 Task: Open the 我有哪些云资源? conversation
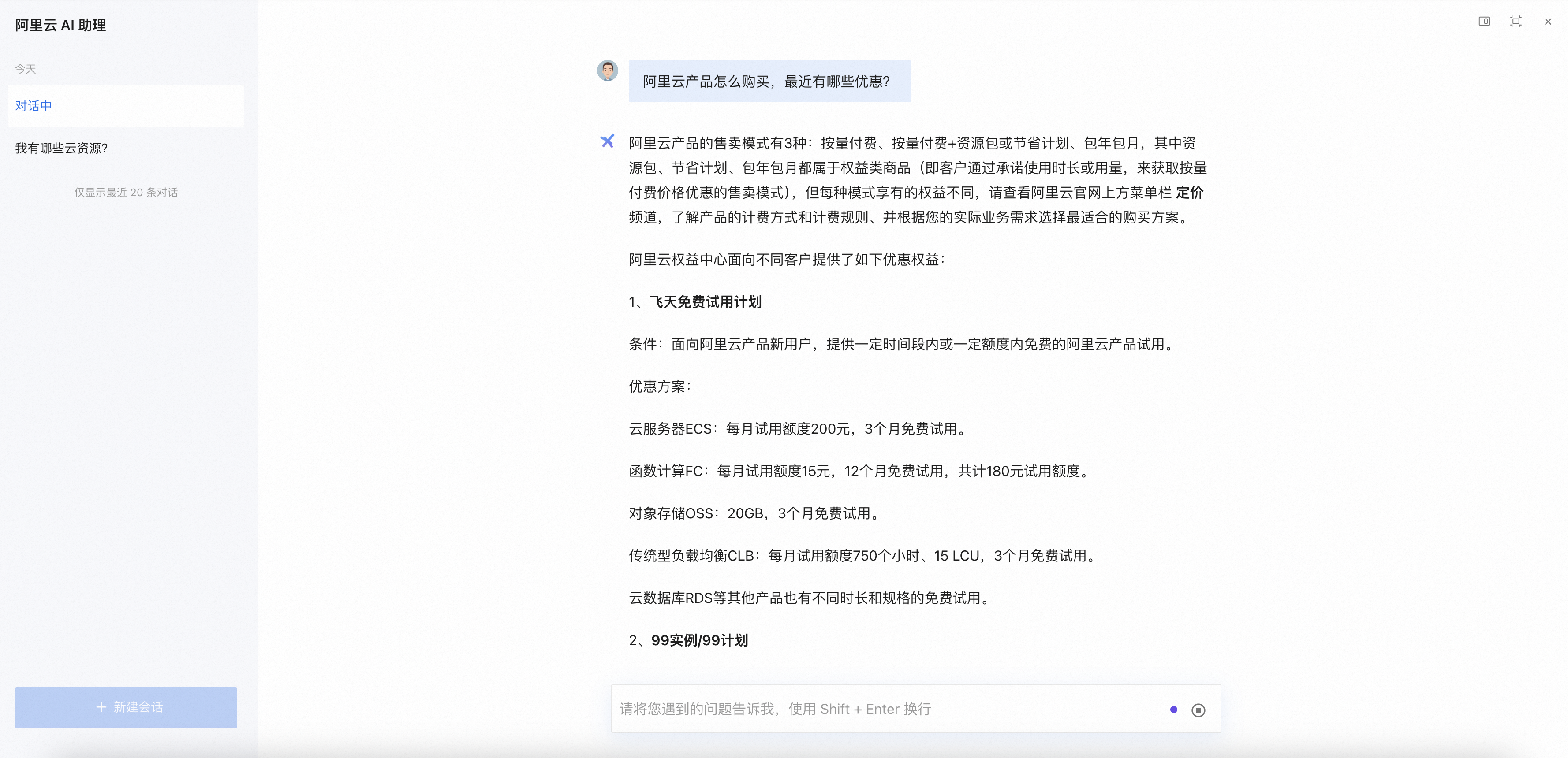tap(61, 148)
